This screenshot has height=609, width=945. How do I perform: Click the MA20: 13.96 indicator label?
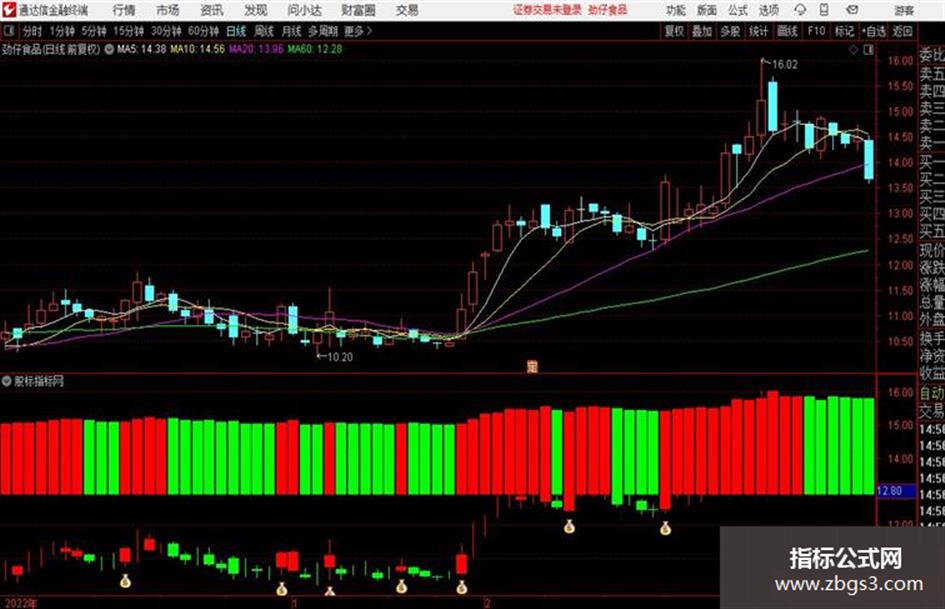(256, 49)
